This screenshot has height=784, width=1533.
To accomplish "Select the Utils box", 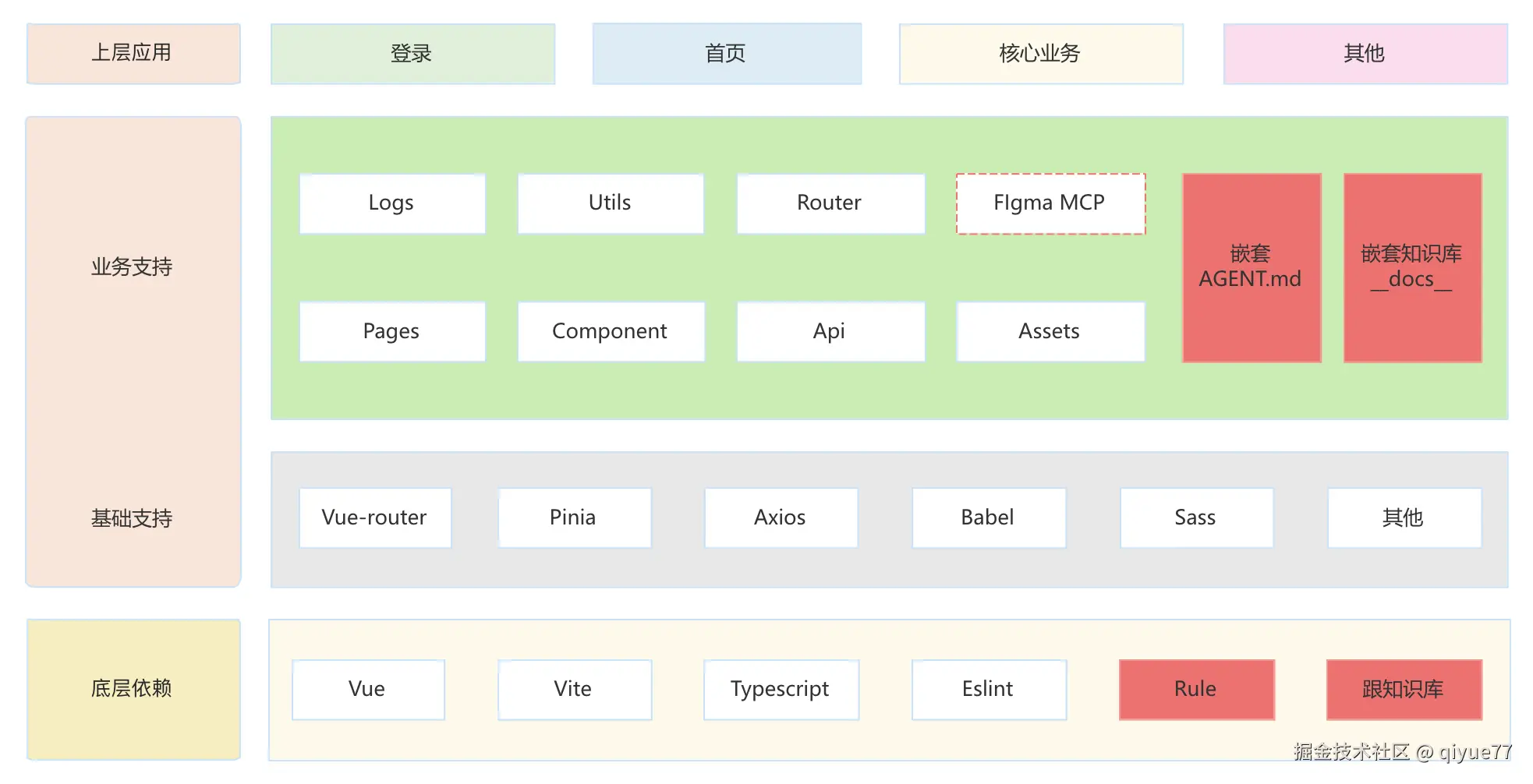I will pos(611,203).
